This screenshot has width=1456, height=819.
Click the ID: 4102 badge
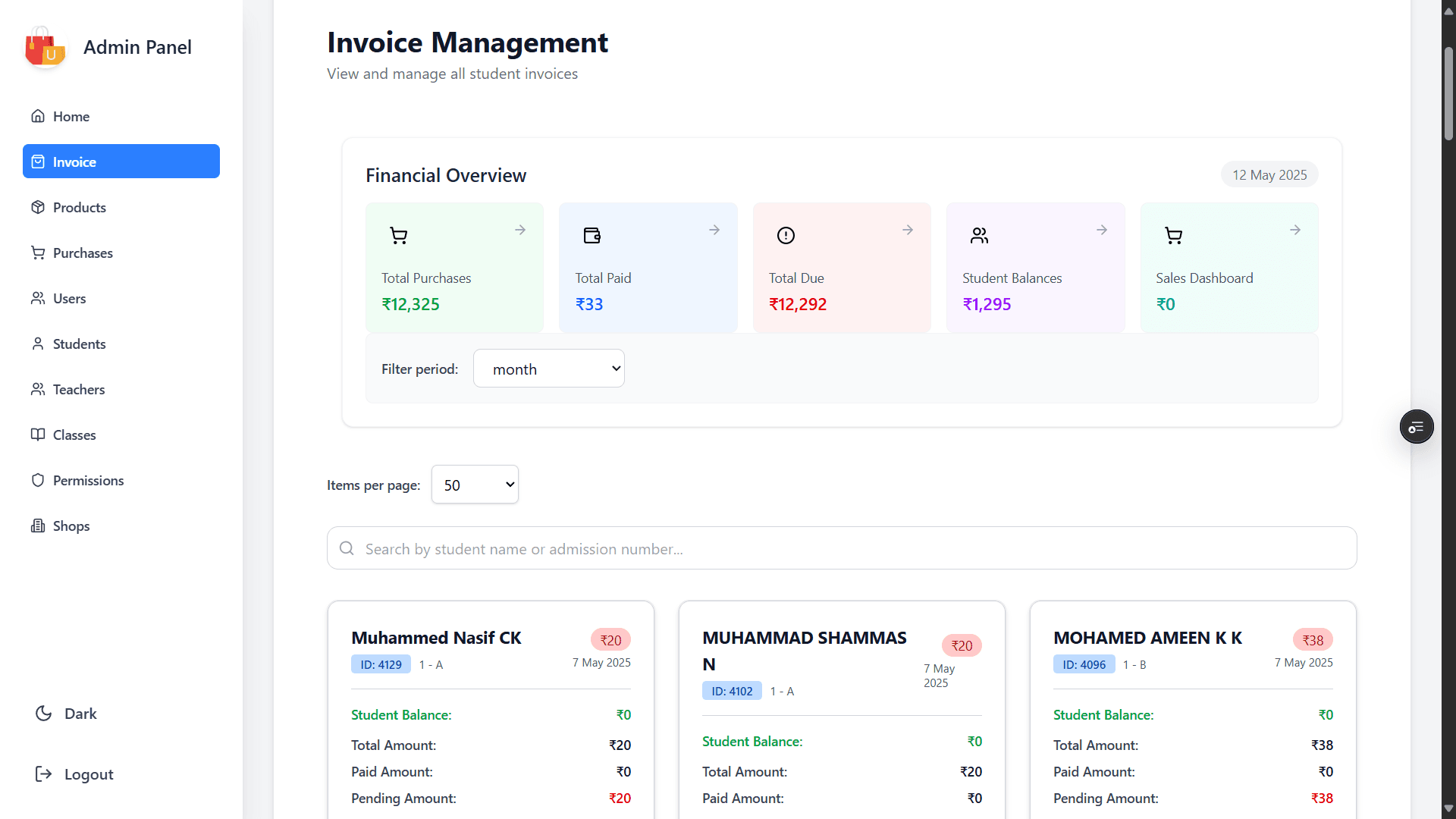coord(732,691)
